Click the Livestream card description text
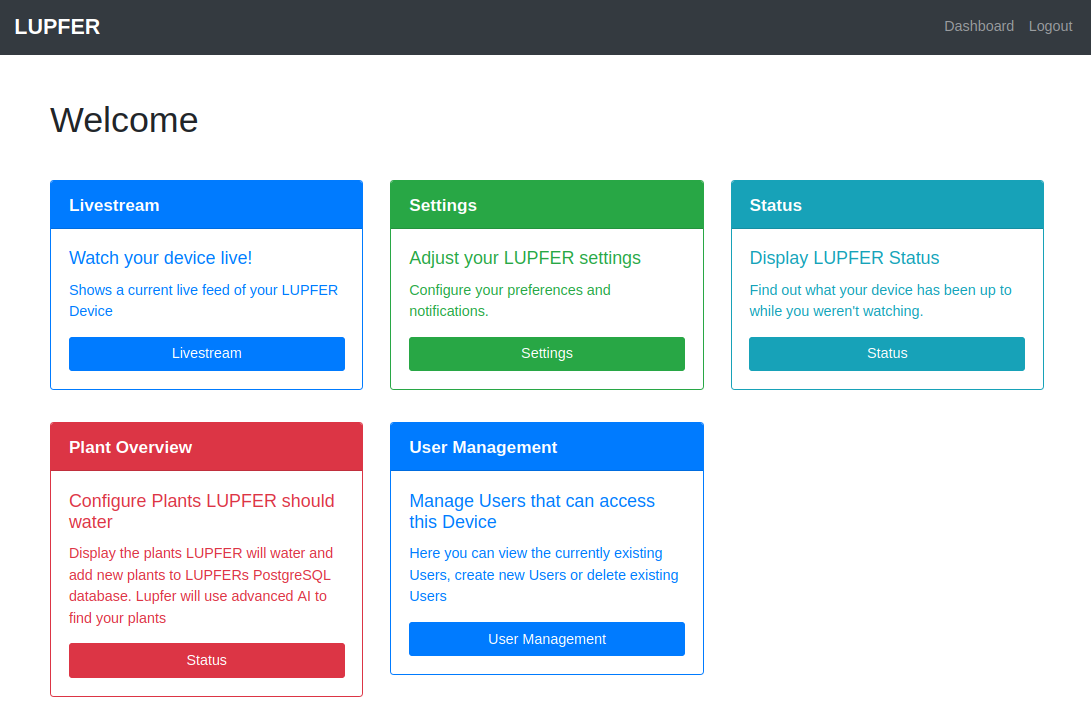The width and height of the screenshot is (1091, 706). 202,300
